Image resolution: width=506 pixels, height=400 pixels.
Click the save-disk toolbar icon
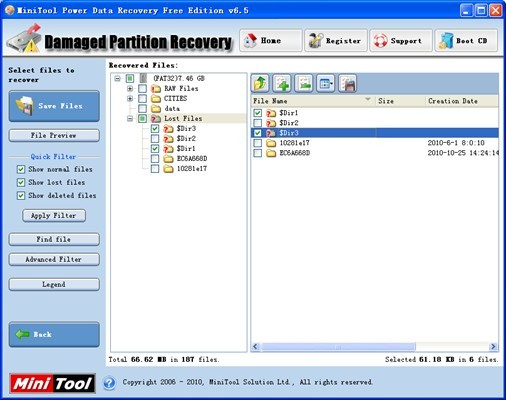[348, 83]
